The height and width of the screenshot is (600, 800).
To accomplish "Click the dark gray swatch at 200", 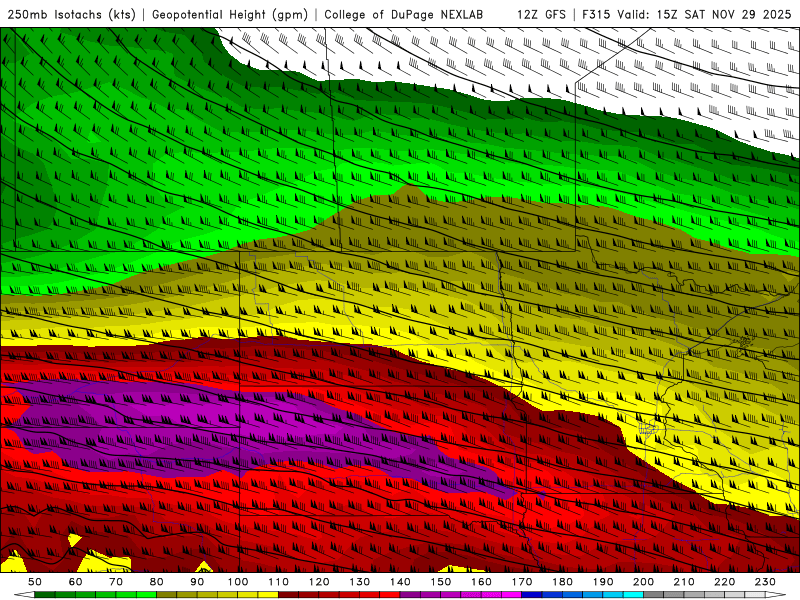I will (654, 595).
